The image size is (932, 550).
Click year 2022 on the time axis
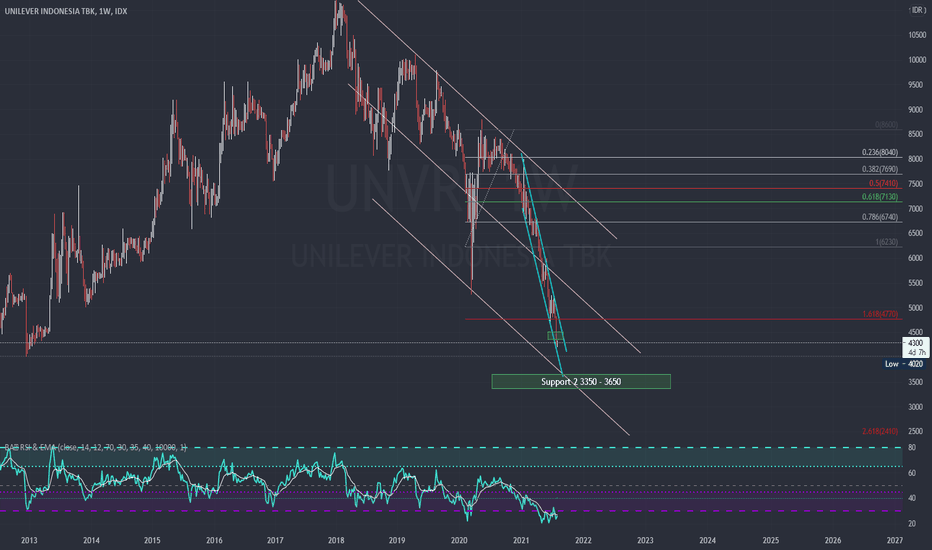click(x=583, y=540)
